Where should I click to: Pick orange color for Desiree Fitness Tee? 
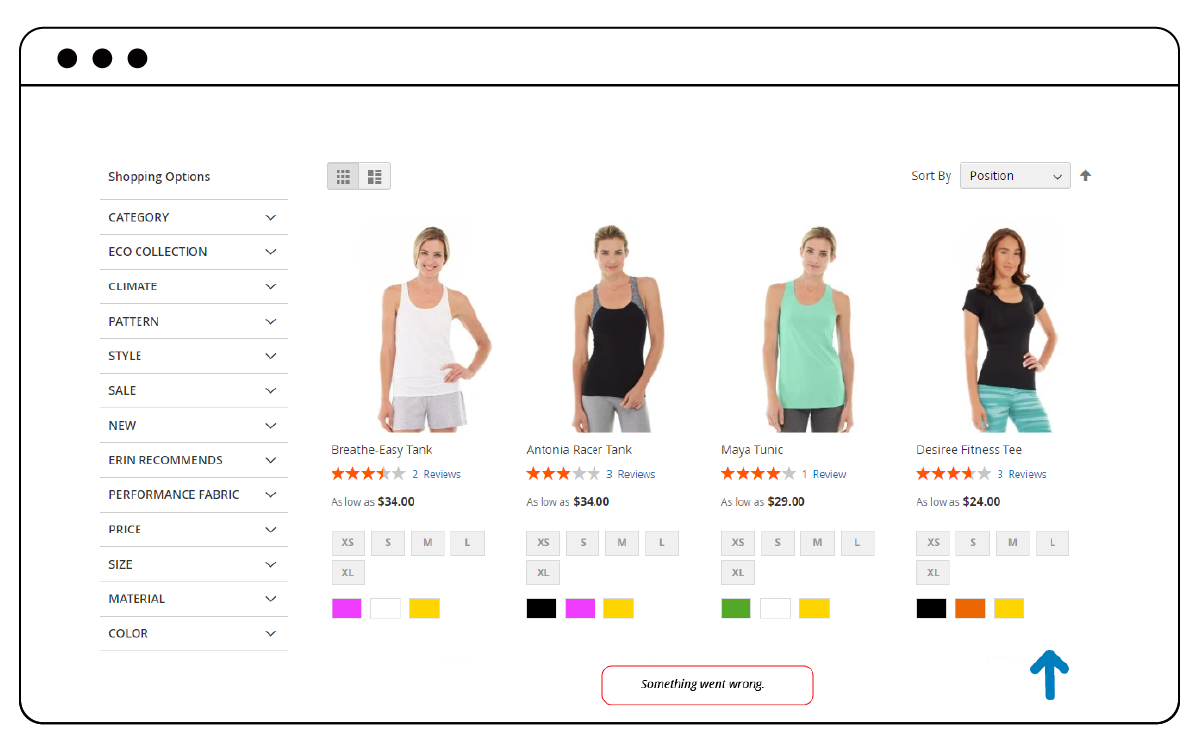tap(971, 608)
